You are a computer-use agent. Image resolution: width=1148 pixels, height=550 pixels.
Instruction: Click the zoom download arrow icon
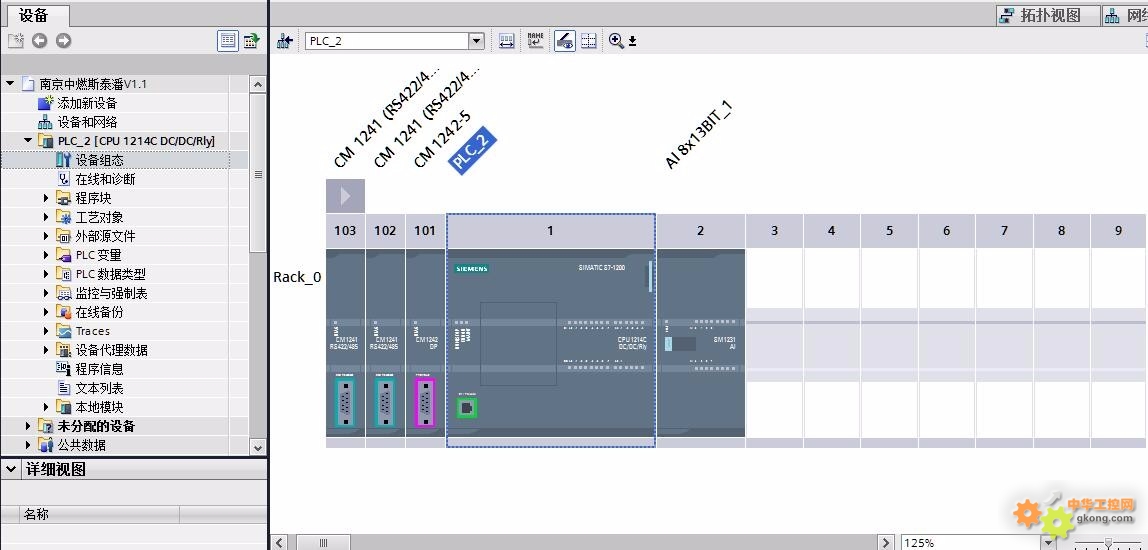coord(633,42)
